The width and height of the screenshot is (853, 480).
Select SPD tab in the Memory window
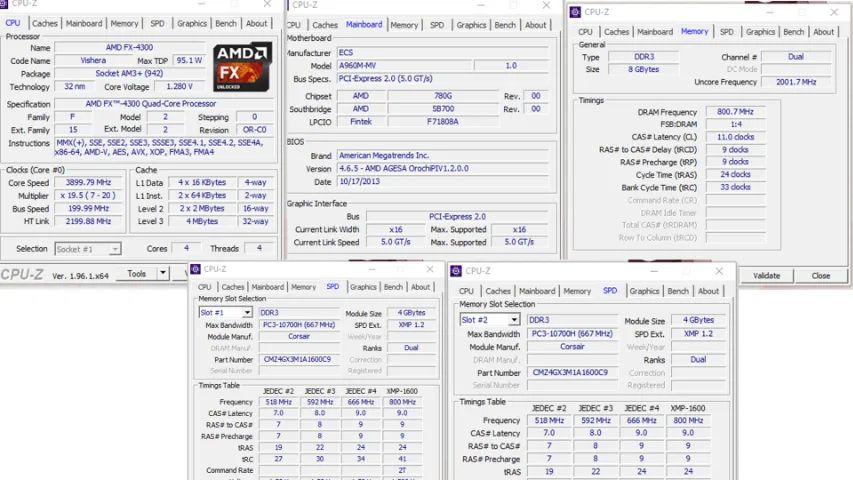[727, 32]
